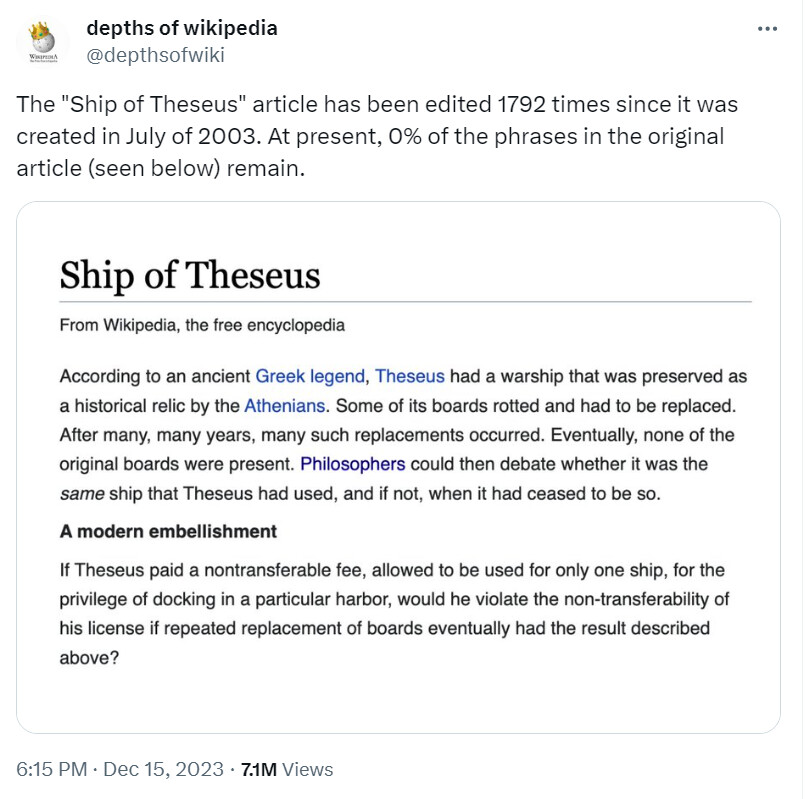Click the depths of wikipedia profile avatar
This screenshot has height=799, width=807.
[x=43, y=42]
